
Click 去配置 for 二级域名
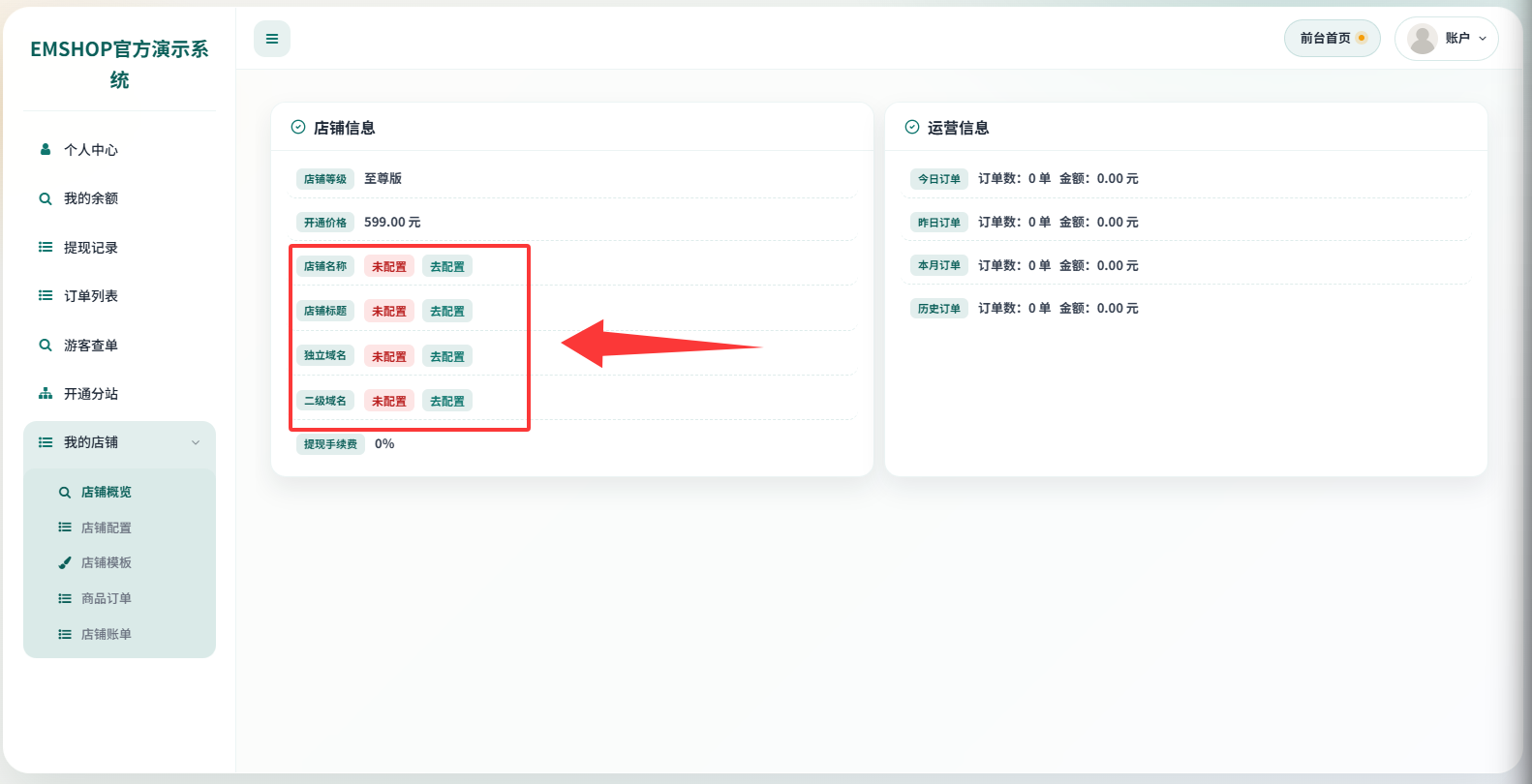coord(447,401)
